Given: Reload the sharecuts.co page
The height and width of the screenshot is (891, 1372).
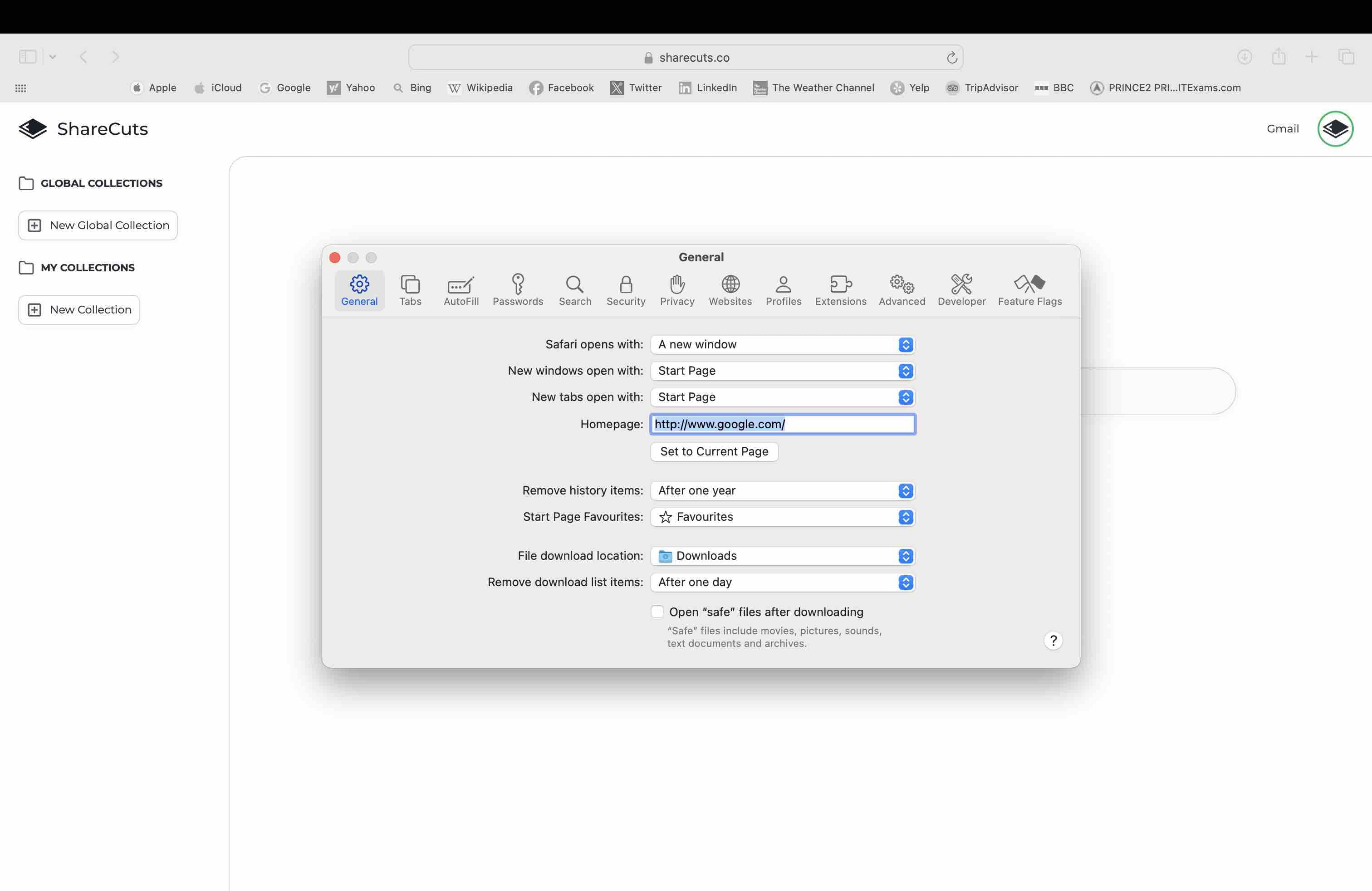Looking at the screenshot, I should click(952, 58).
